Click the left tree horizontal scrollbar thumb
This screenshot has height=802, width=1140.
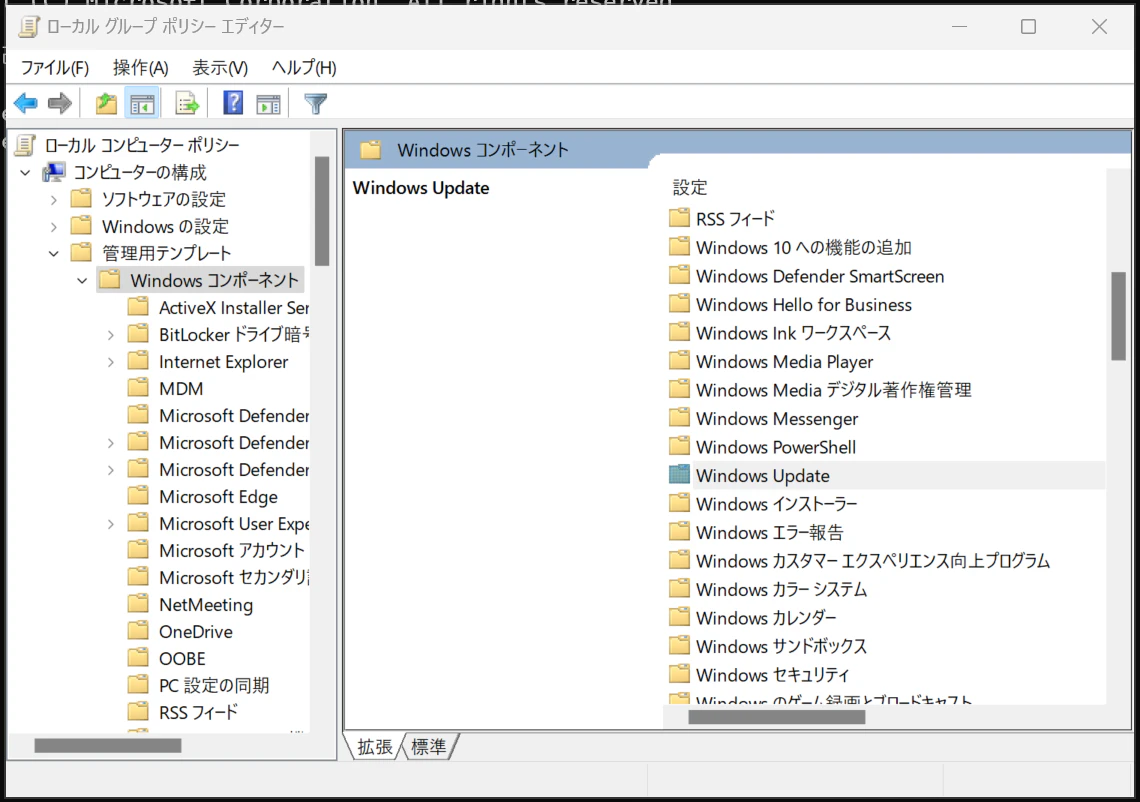[108, 745]
